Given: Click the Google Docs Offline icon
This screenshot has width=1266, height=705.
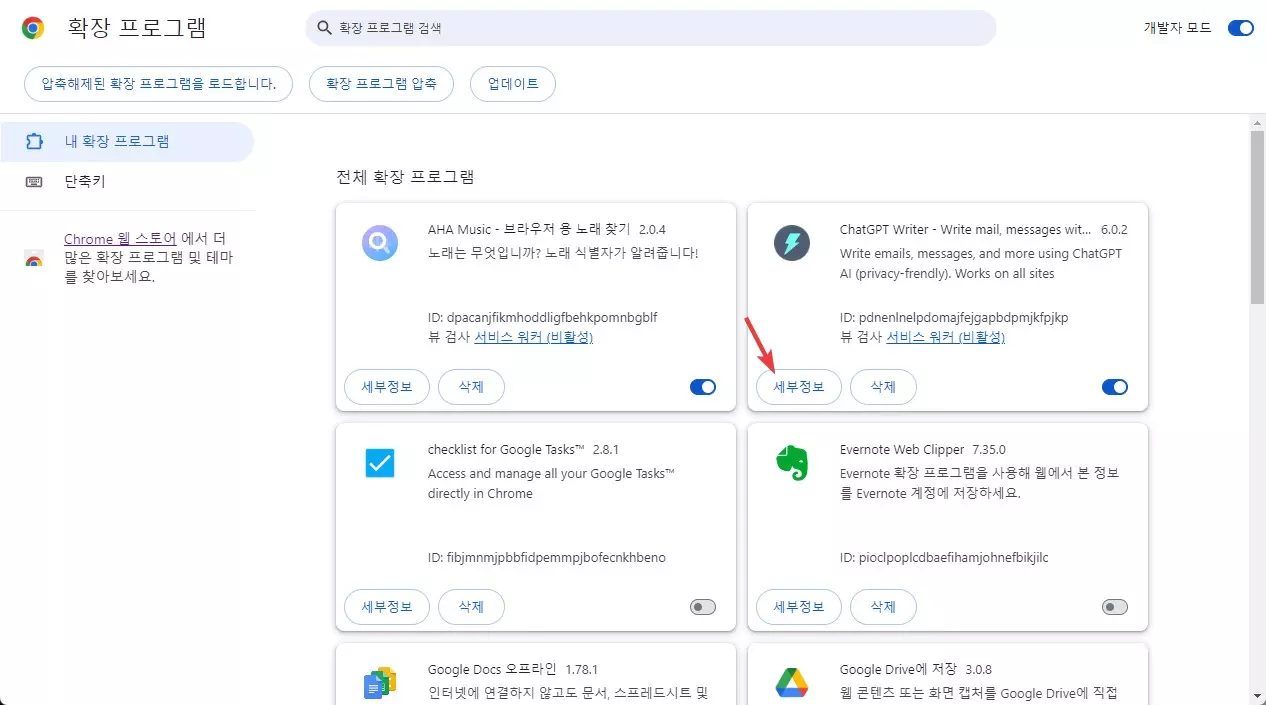Looking at the screenshot, I should click(380, 683).
